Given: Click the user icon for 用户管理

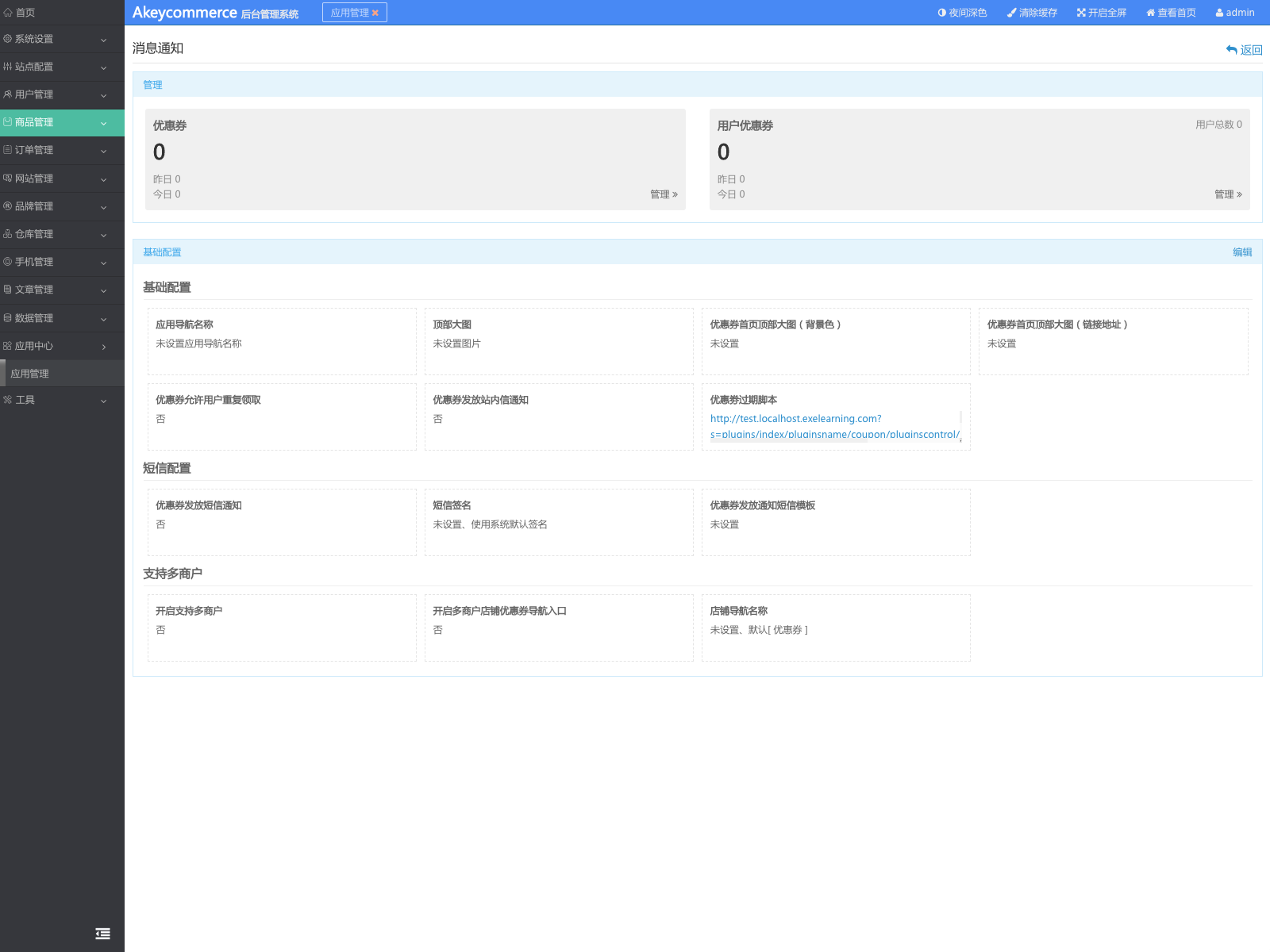Looking at the screenshot, I should coord(8,94).
